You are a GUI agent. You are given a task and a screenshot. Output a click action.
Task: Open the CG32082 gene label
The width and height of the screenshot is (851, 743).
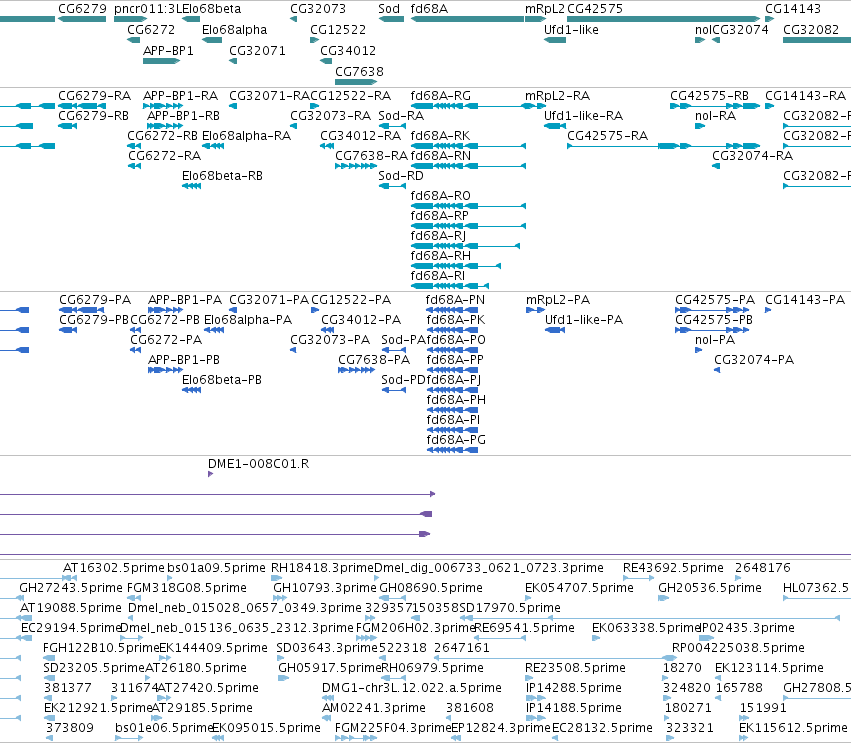tap(811, 29)
